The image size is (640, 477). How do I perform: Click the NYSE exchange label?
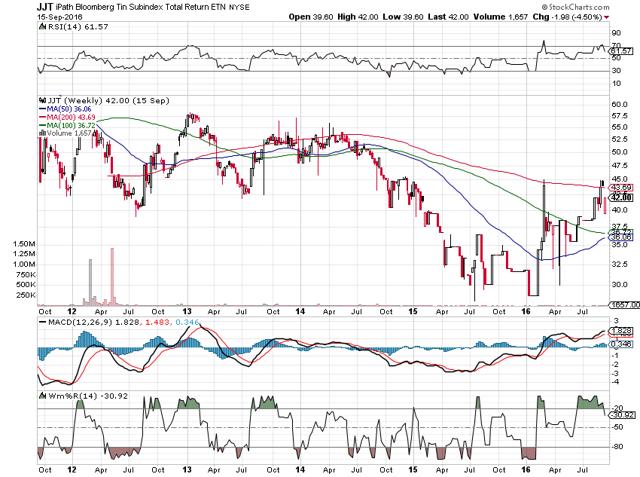coord(239,7)
